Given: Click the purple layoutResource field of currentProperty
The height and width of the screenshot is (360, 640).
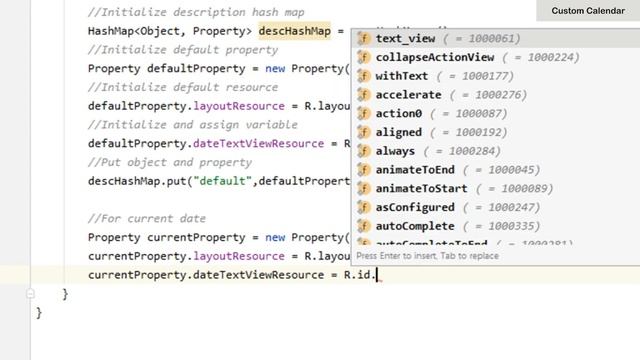Looking at the screenshot, I should 238,256.
